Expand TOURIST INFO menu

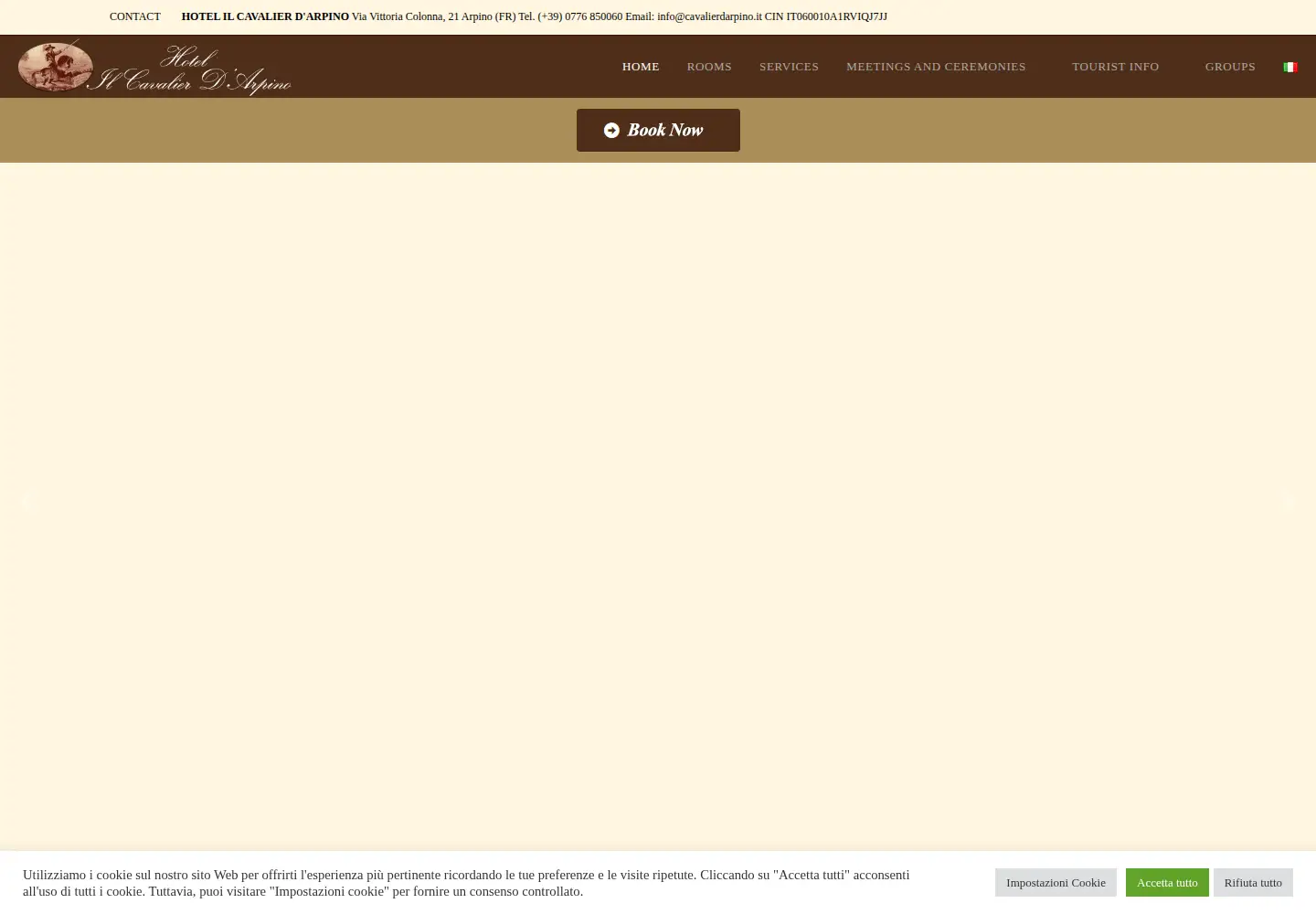[x=1115, y=67]
